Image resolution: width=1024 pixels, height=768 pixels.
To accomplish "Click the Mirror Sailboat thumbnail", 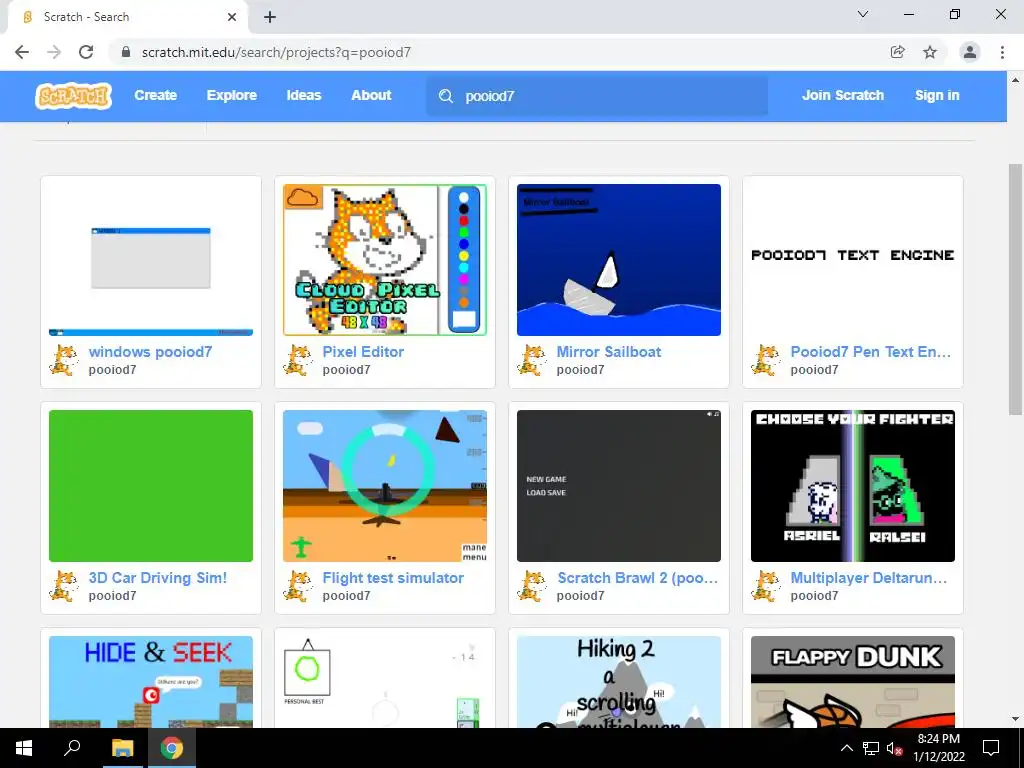I will point(618,260).
